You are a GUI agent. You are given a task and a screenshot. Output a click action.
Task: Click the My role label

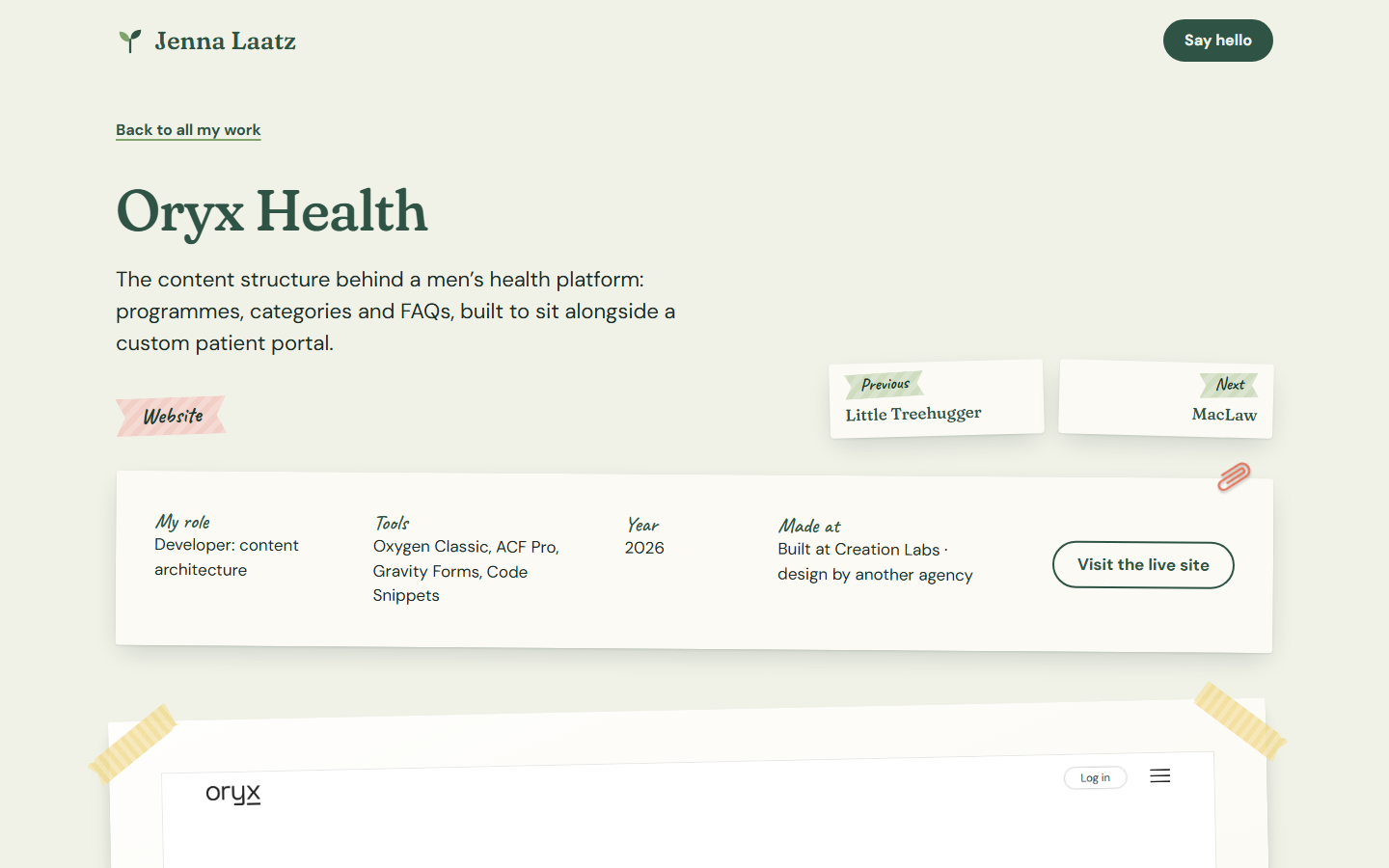click(182, 522)
